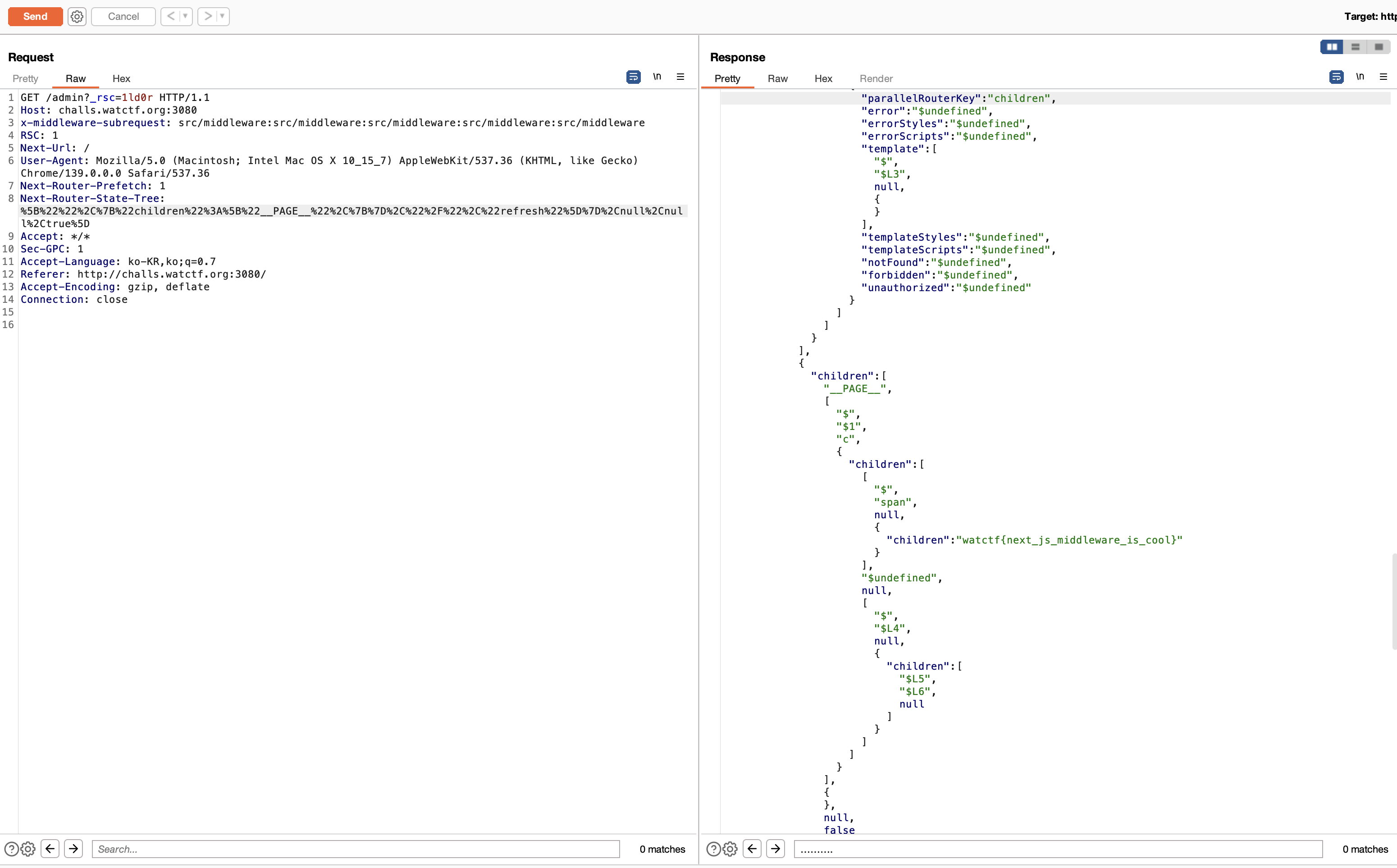Open Request search help icon

[11, 849]
